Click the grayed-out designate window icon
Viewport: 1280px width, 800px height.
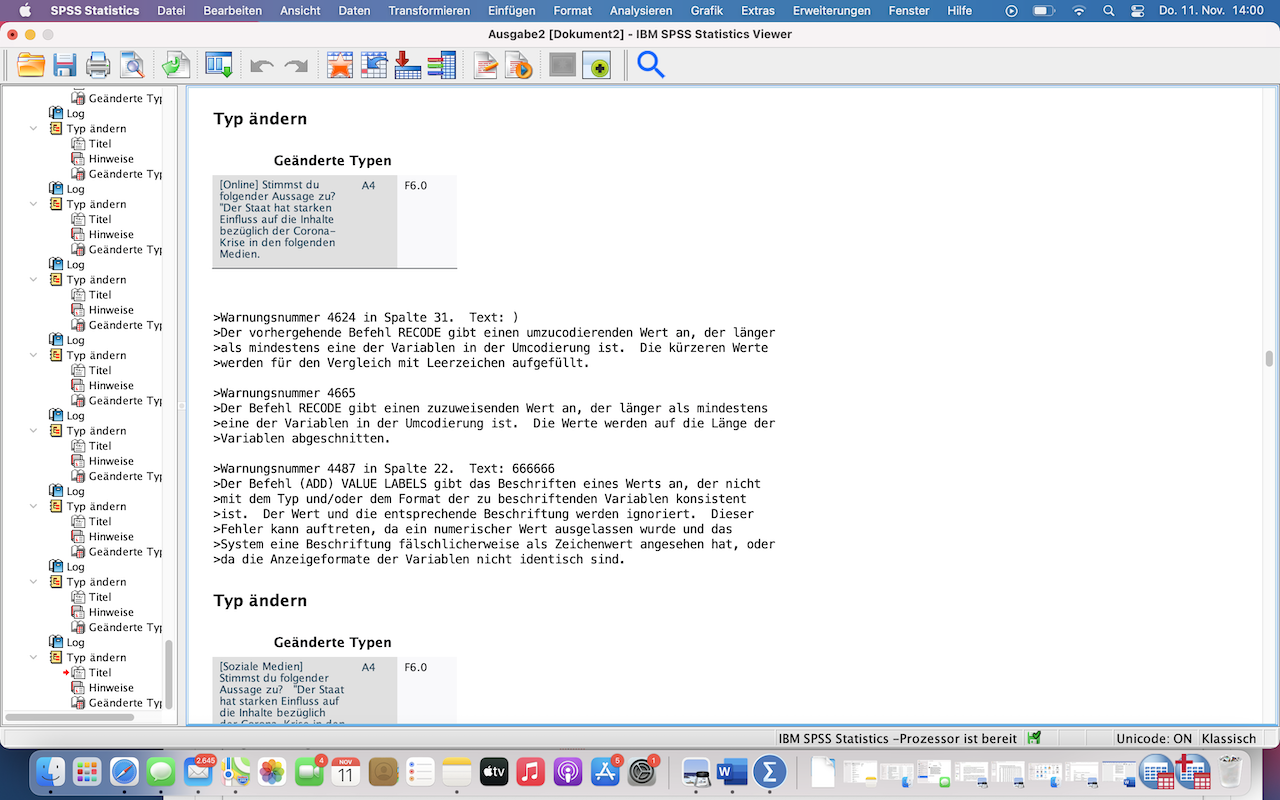563,66
